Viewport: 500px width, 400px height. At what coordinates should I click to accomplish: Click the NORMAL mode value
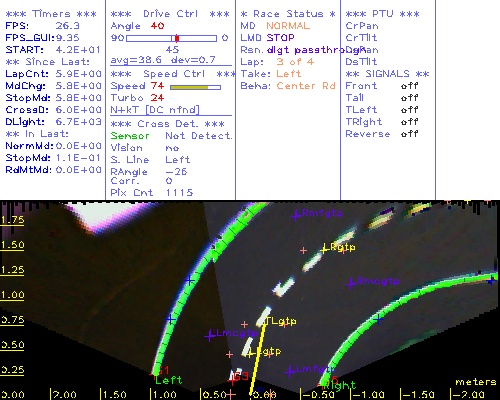pos(288,26)
